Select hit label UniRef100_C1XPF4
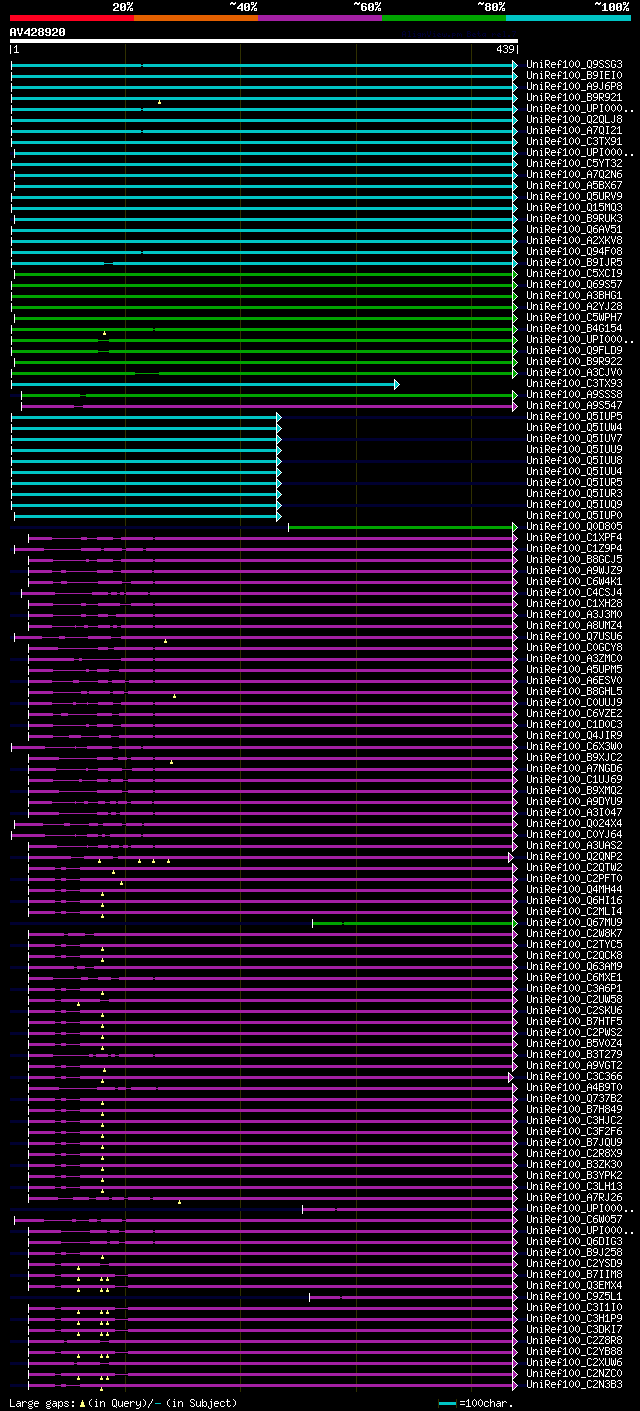 [574, 538]
